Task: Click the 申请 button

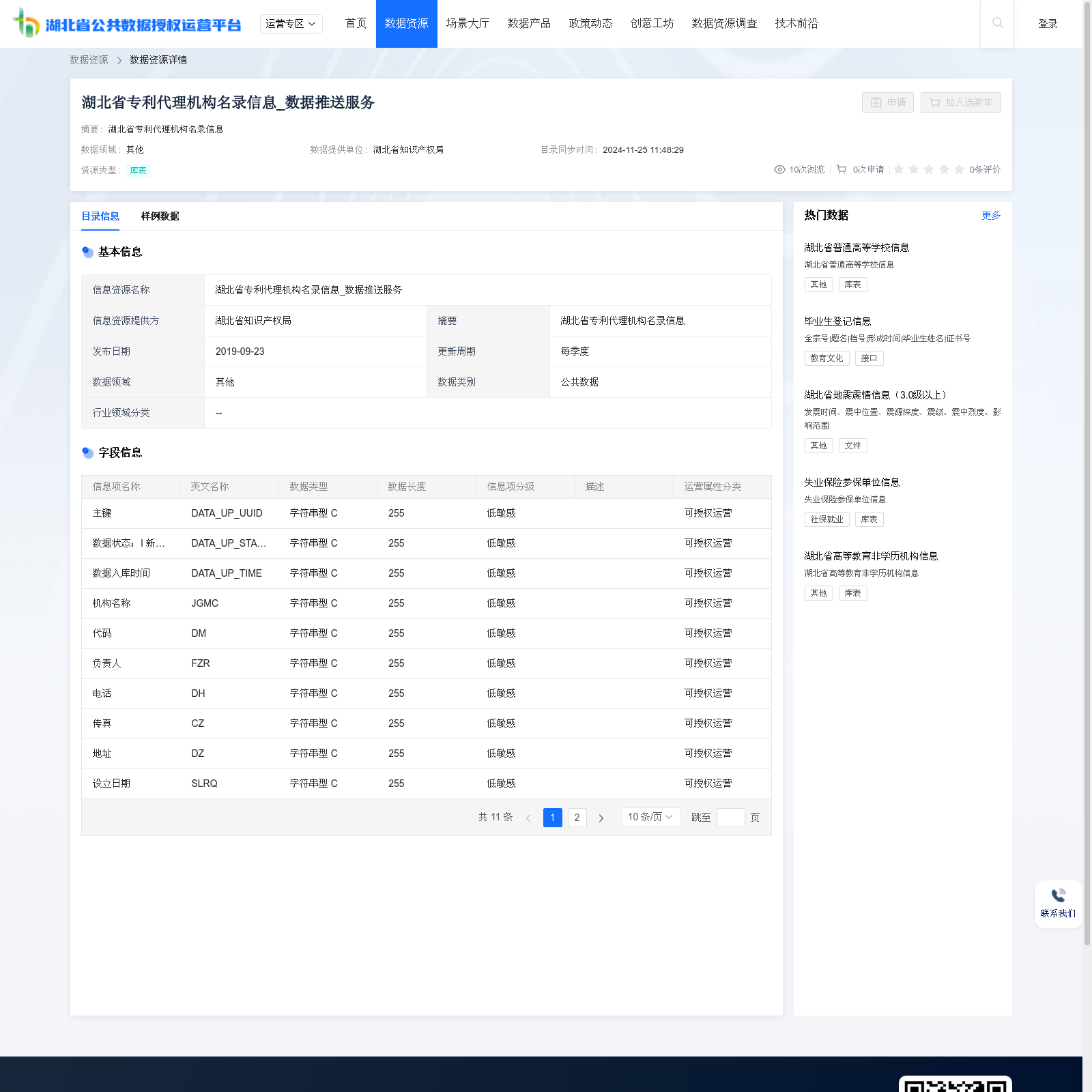Action: (x=888, y=102)
